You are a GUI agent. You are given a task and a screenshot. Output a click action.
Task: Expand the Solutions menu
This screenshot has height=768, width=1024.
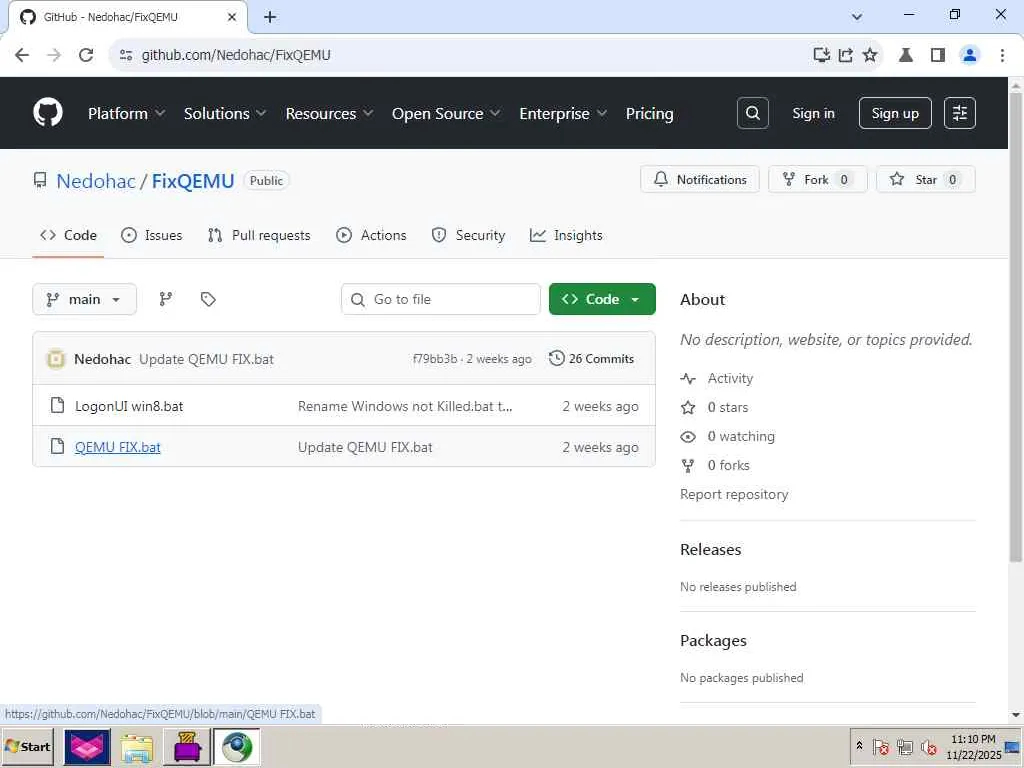pyautogui.click(x=225, y=114)
